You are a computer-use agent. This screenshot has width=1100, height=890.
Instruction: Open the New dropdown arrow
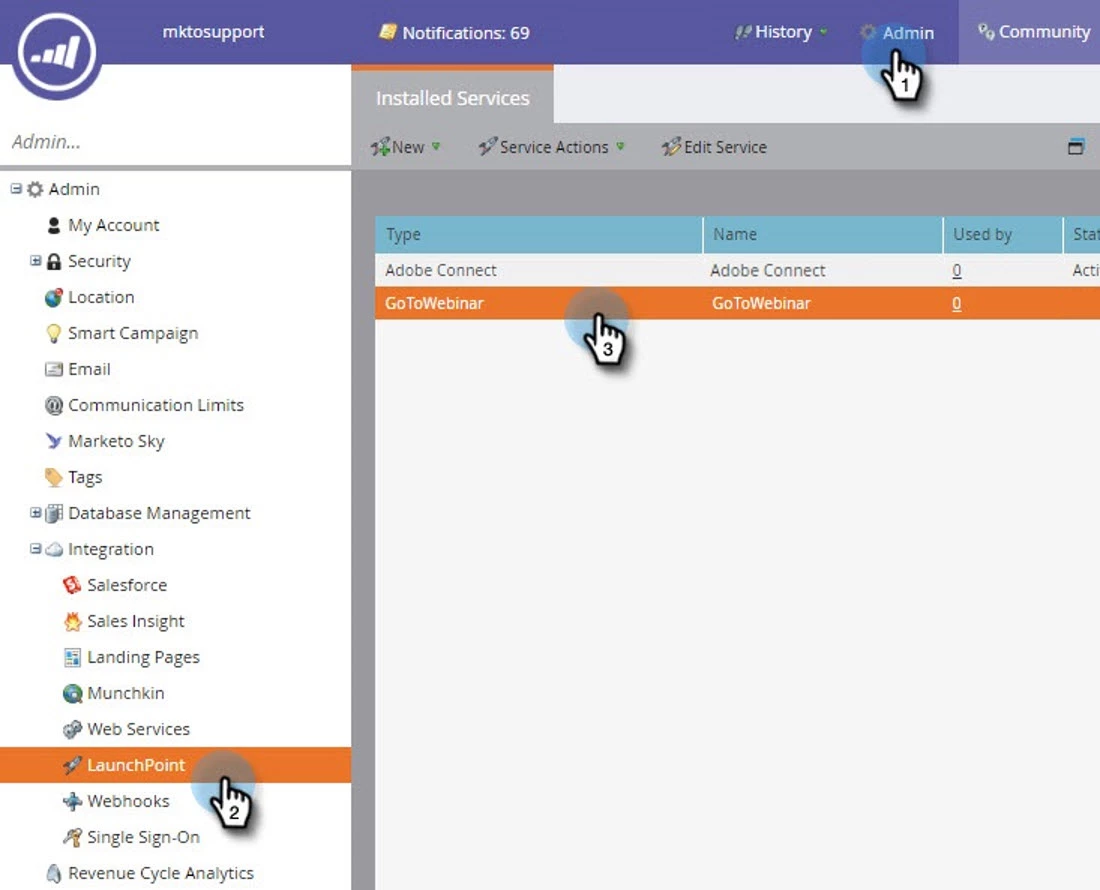pos(436,147)
